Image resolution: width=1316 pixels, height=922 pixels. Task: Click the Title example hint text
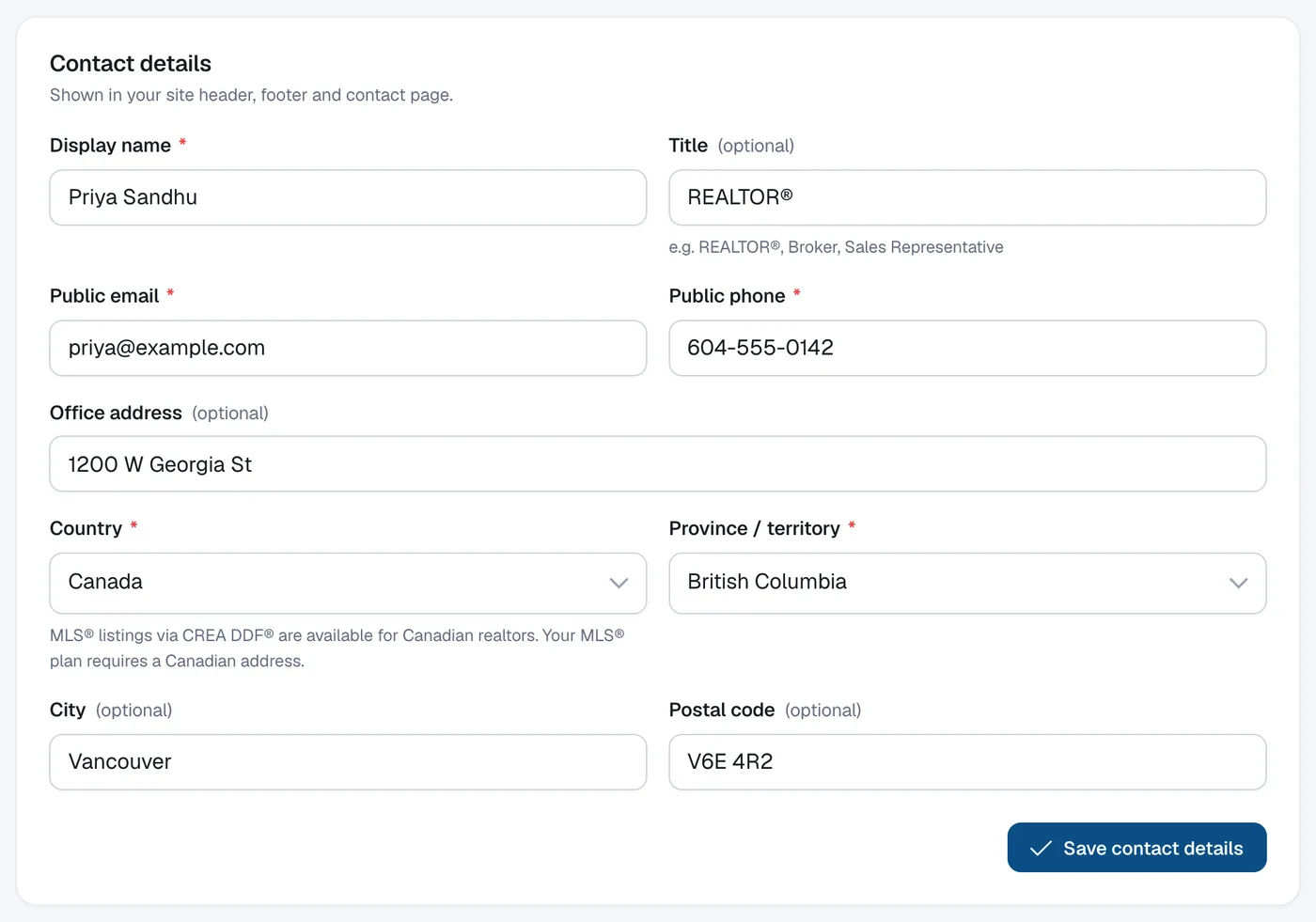click(x=836, y=247)
